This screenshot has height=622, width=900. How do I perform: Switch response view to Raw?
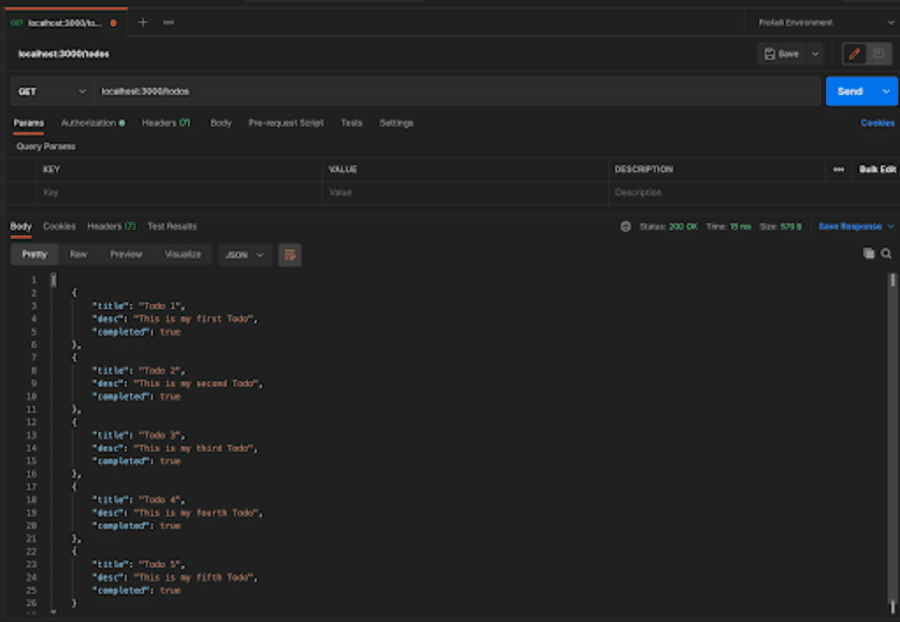[x=78, y=255]
